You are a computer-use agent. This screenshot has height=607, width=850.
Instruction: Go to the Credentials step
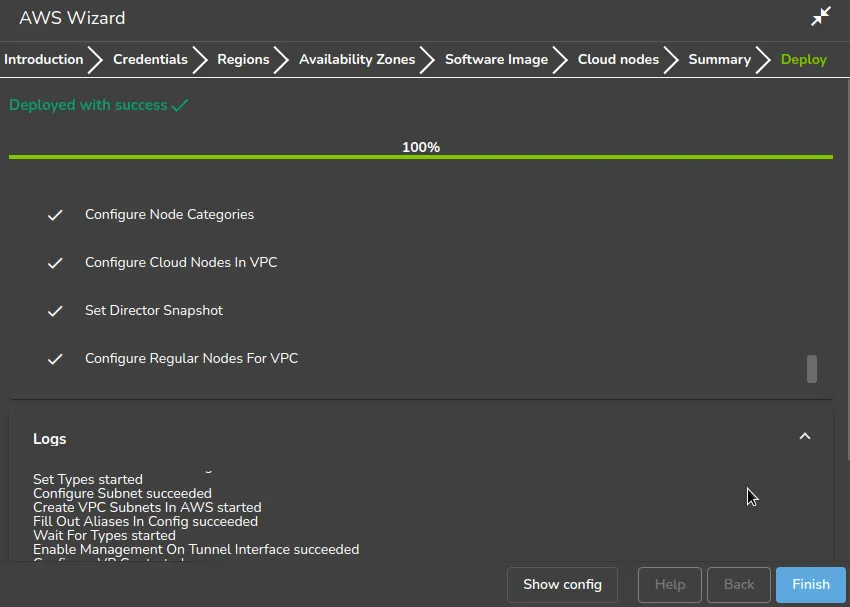tap(150, 59)
